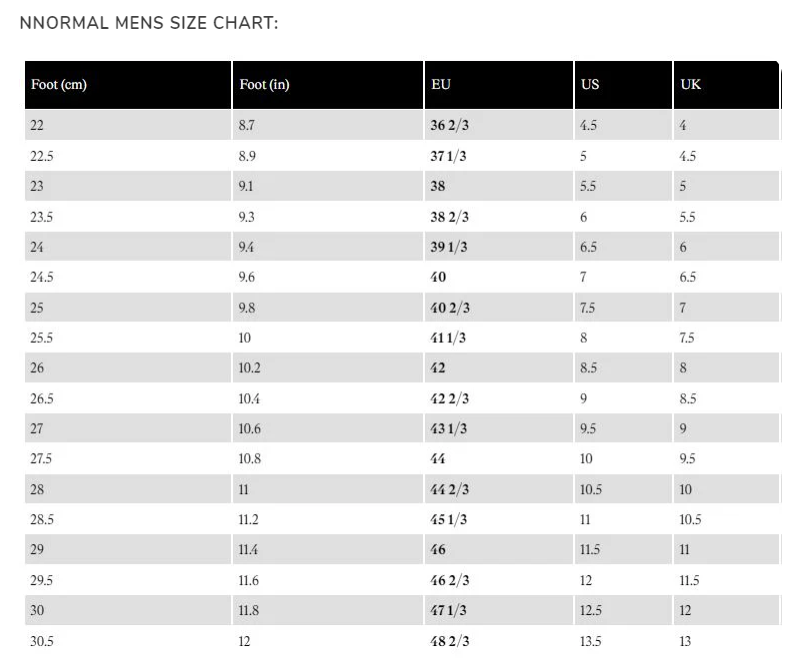Select the UK size 10.5 cell
This screenshot has height=658, width=803.
click(x=726, y=519)
